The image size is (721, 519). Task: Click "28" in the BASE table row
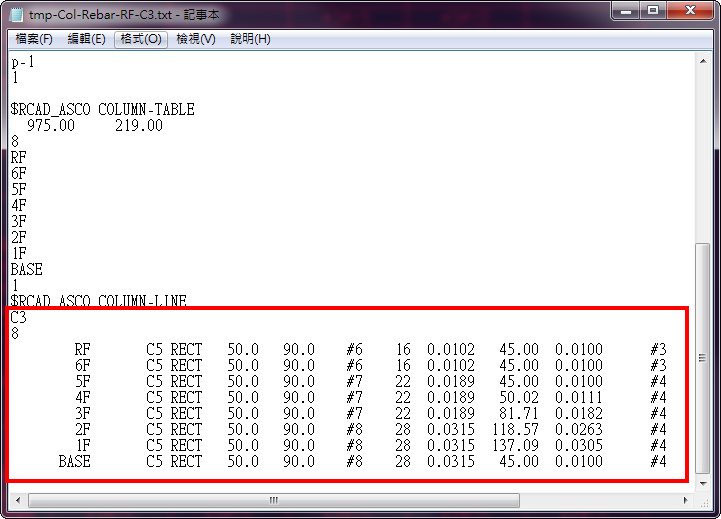pyautogui.click(x=403, y=461)
